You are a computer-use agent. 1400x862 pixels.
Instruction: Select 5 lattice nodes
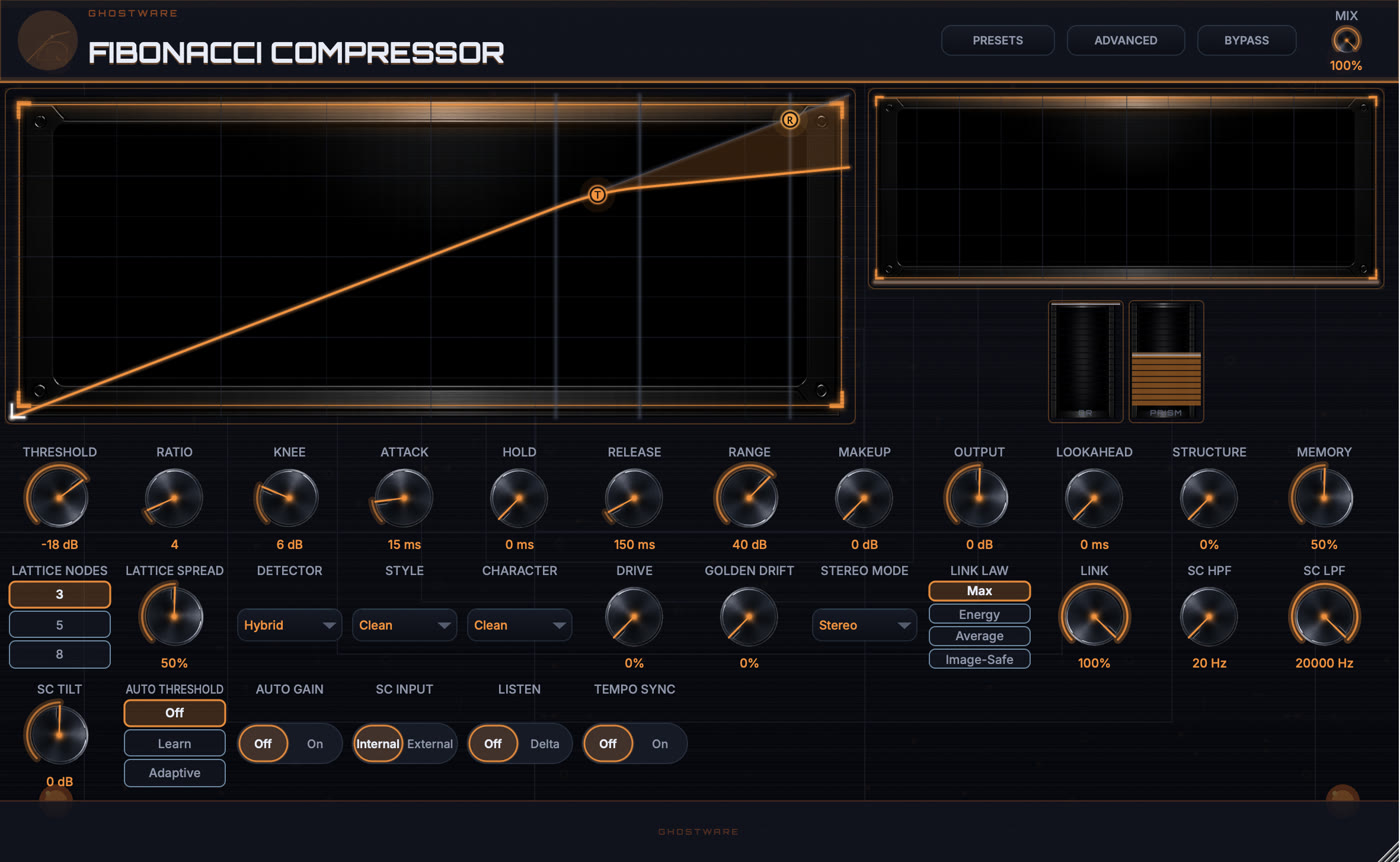coord(60,625)
